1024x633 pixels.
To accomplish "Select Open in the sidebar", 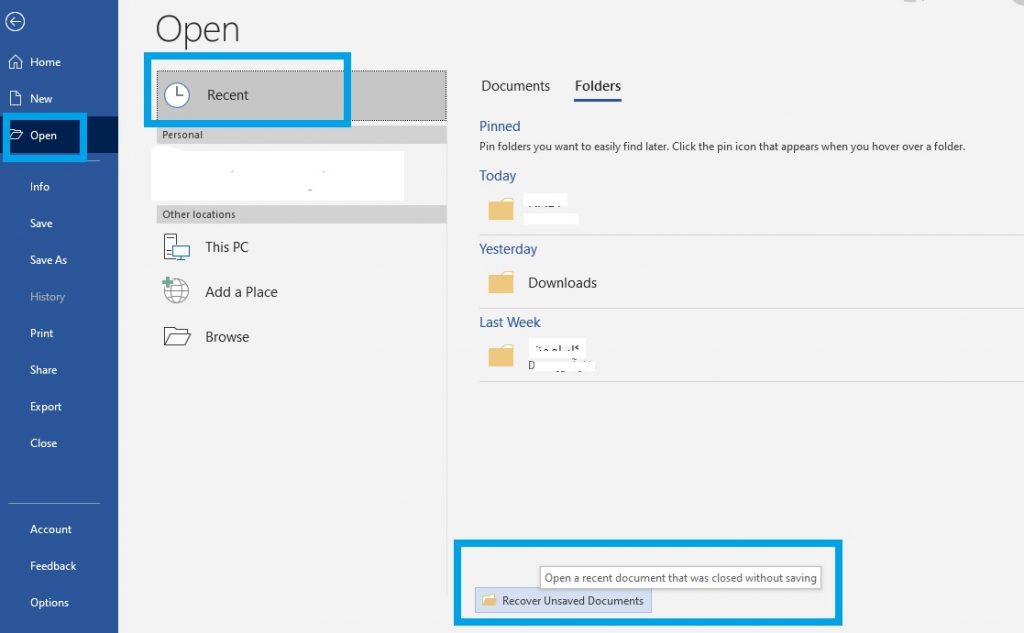I will coord(43,135).
